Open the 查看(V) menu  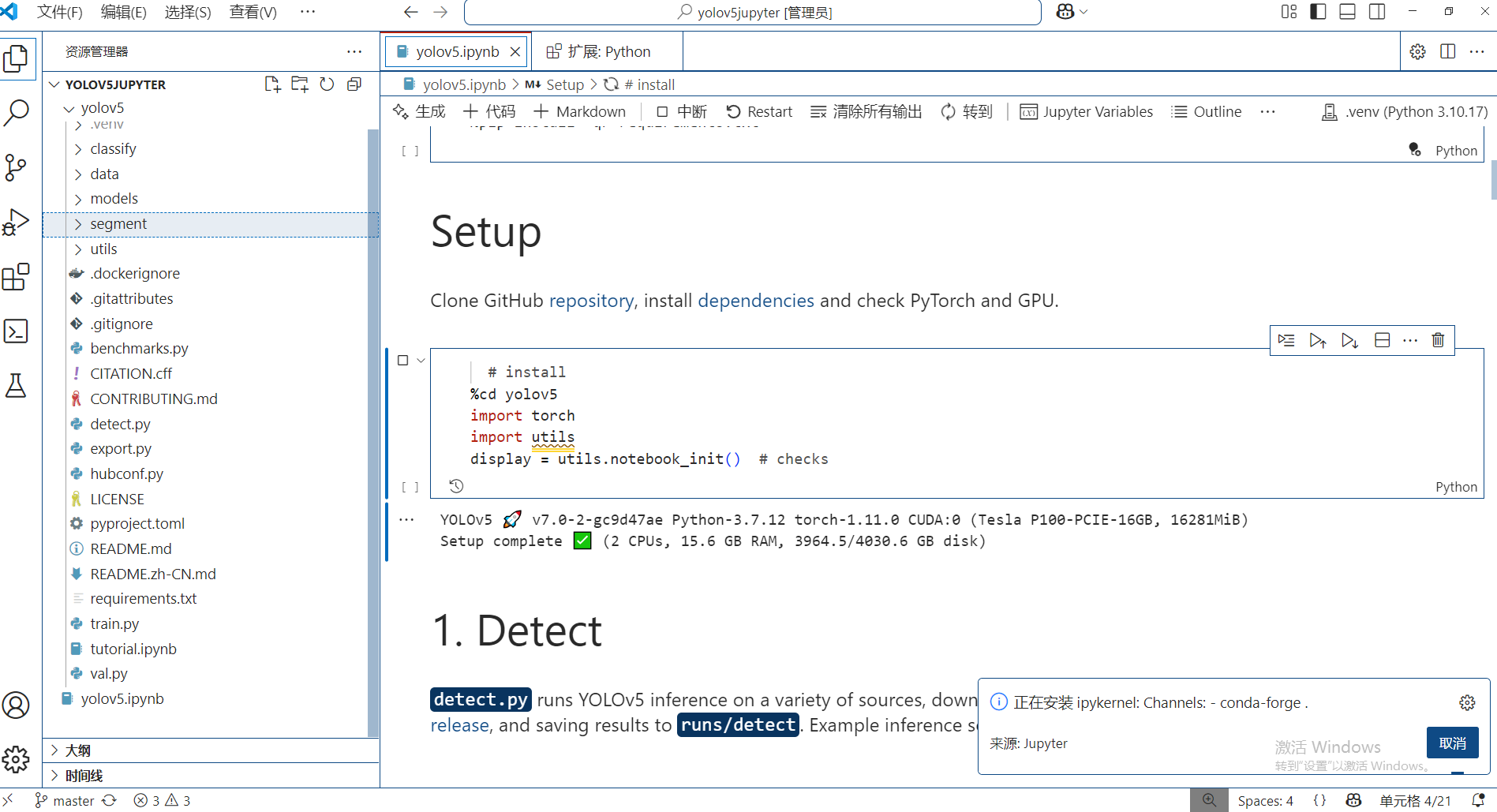(x=253, y=12)
